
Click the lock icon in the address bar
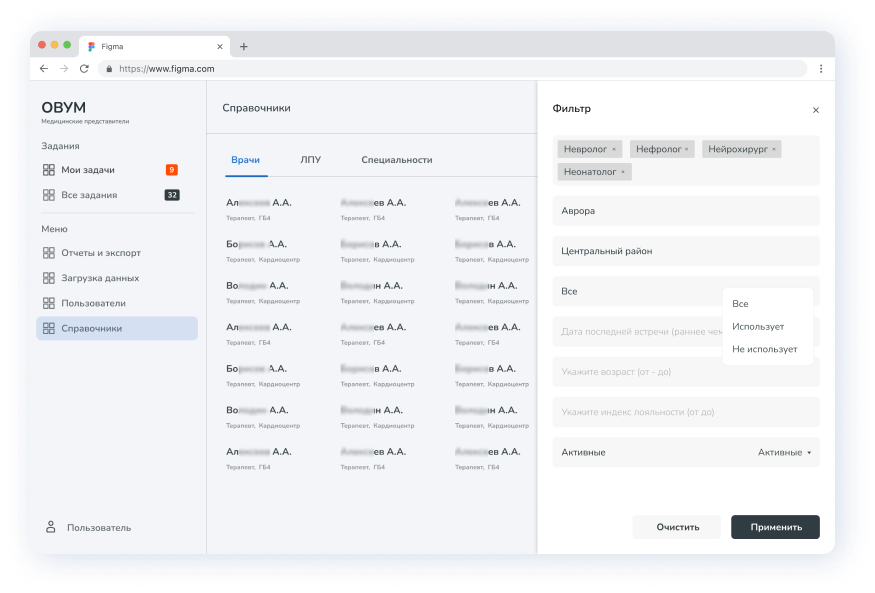click(x=110, y=69)
